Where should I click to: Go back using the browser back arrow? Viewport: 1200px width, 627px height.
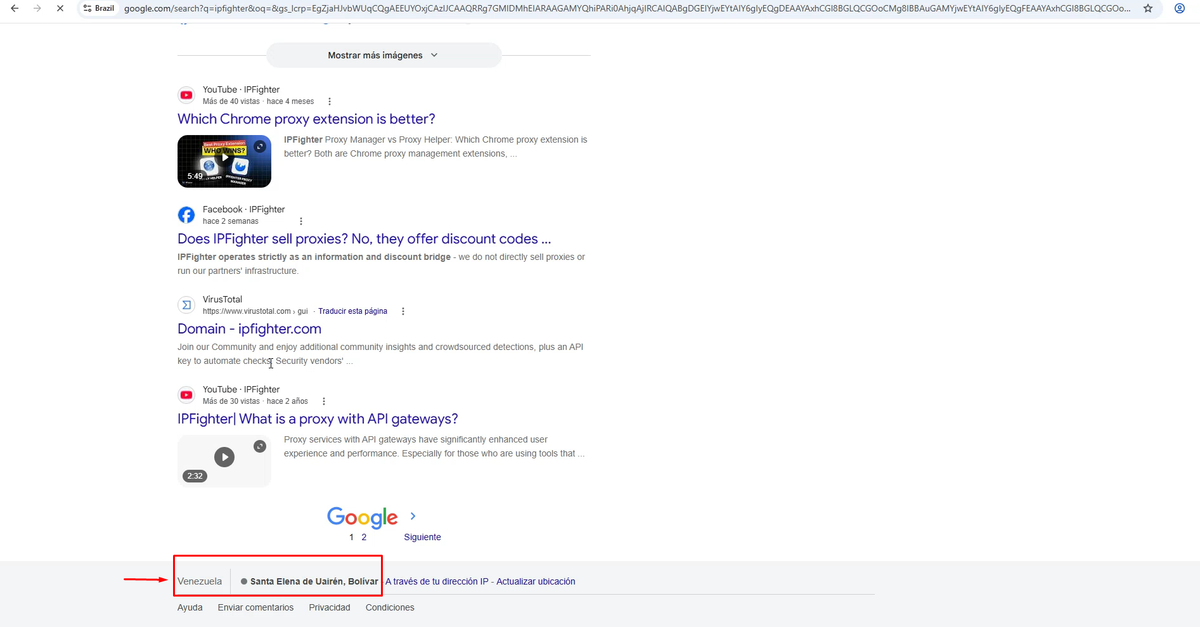(13, 8)
